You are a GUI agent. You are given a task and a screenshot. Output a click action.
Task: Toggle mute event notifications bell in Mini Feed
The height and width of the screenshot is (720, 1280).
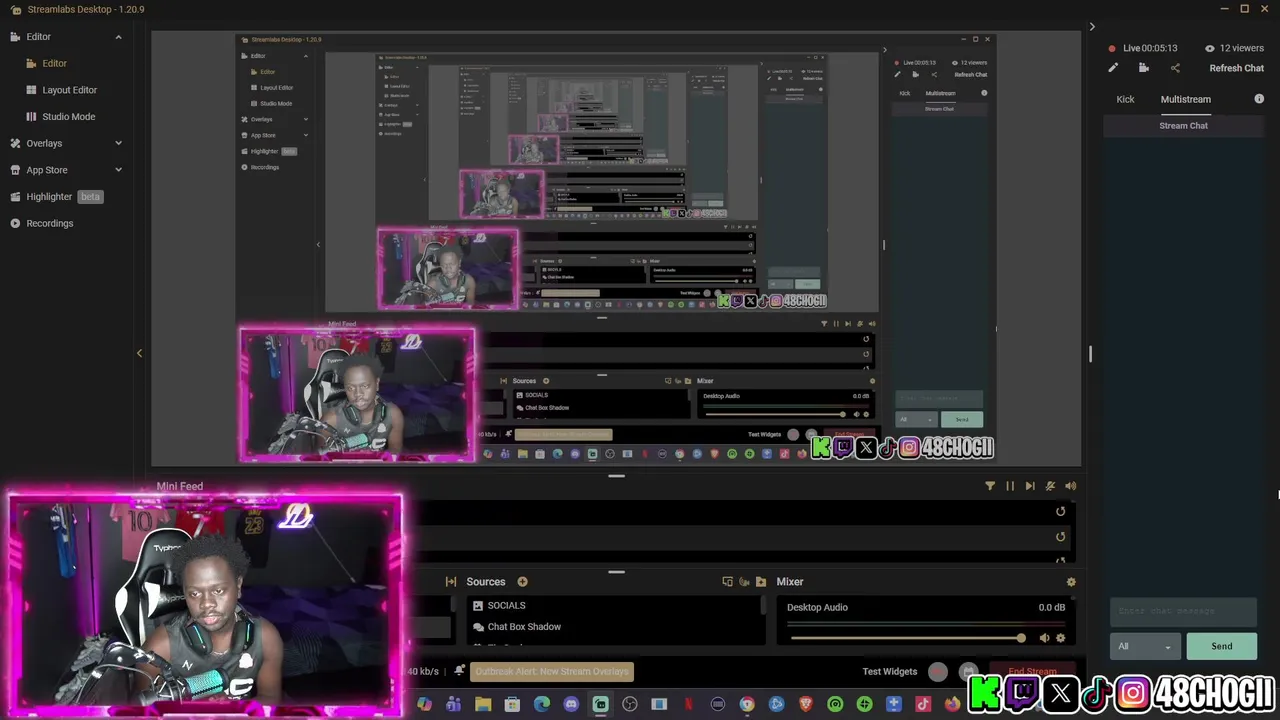pos(1050,486)
